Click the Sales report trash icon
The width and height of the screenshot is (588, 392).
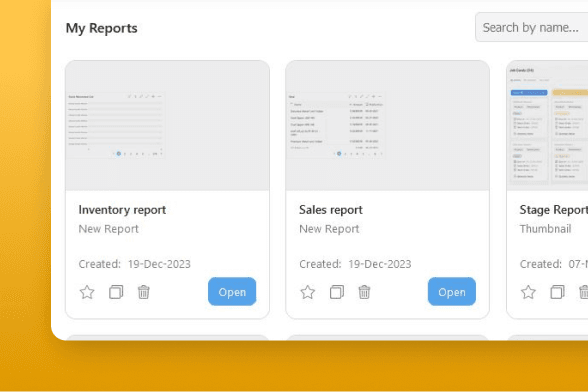click(x=364, y=292)
